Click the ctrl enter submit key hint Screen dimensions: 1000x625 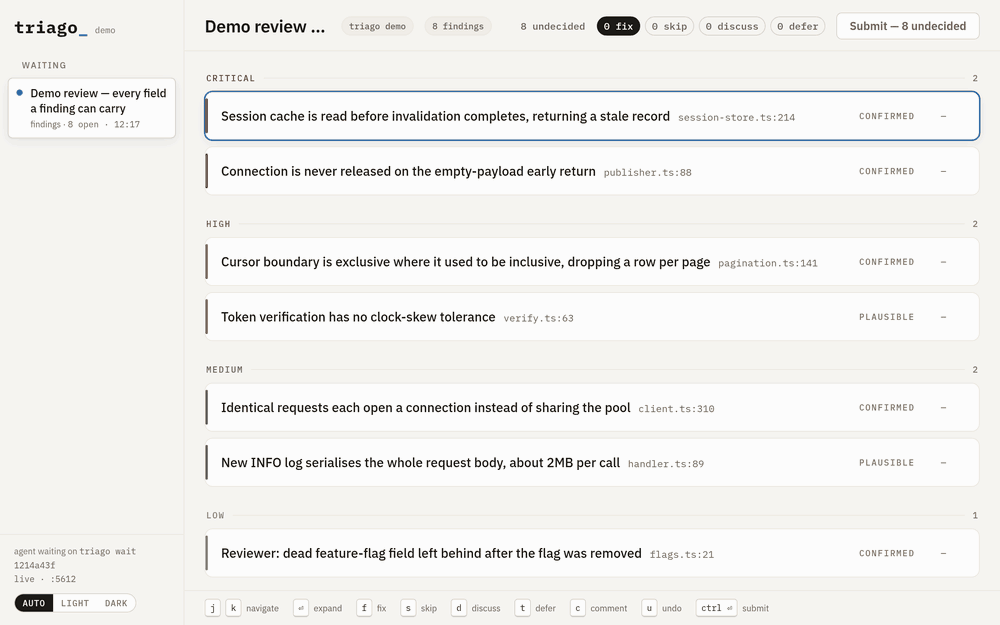tap(716, 608)
